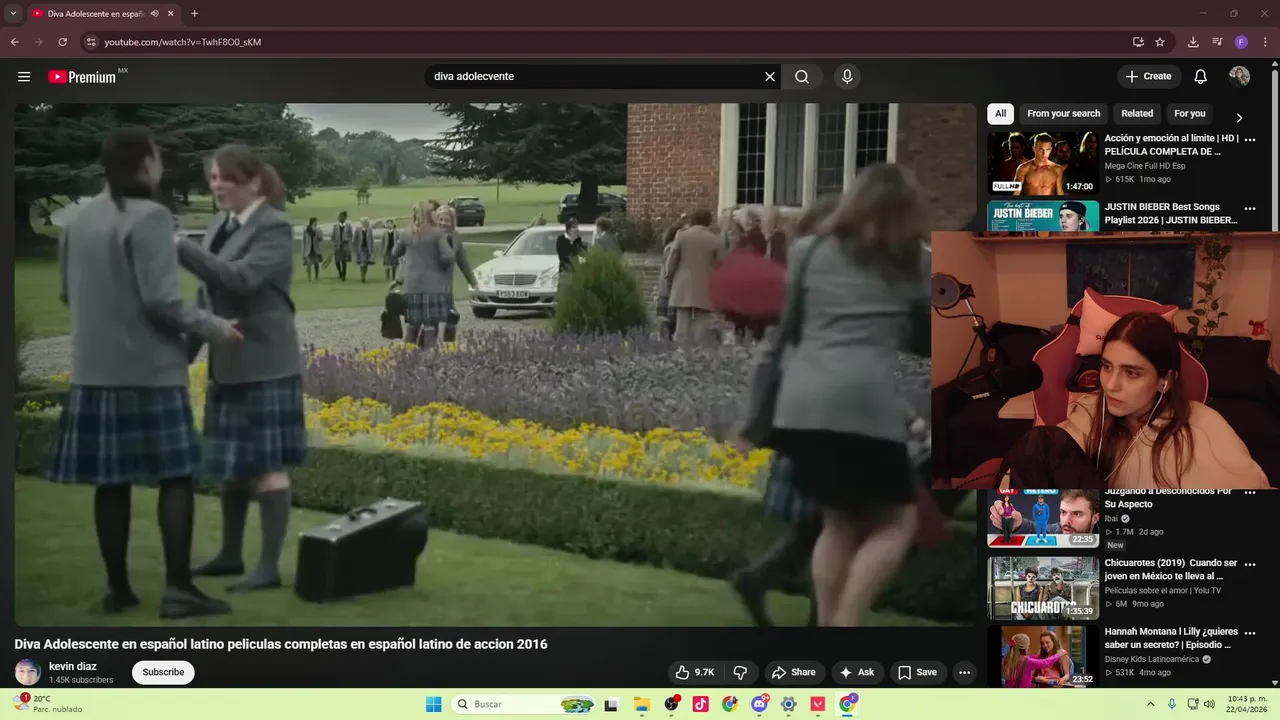This screenshot has width=1280, height=720.
Task: Close the Diva Adolescente tab
Action: 171,14
